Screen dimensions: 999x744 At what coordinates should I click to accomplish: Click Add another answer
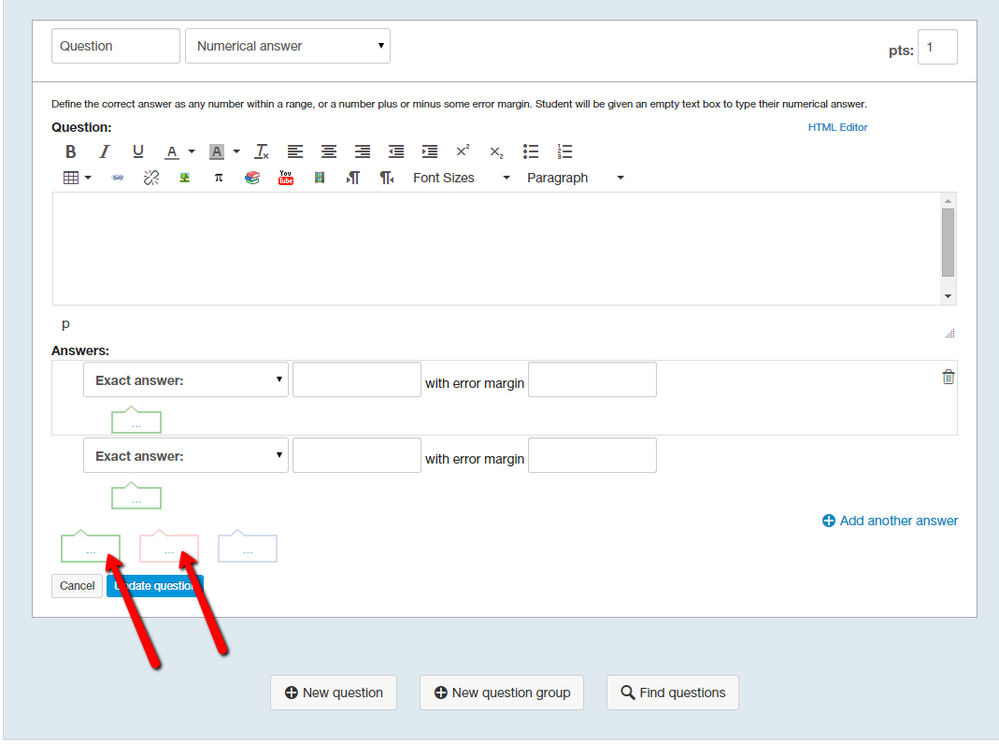pyautogui.click(x=890, y=521)
